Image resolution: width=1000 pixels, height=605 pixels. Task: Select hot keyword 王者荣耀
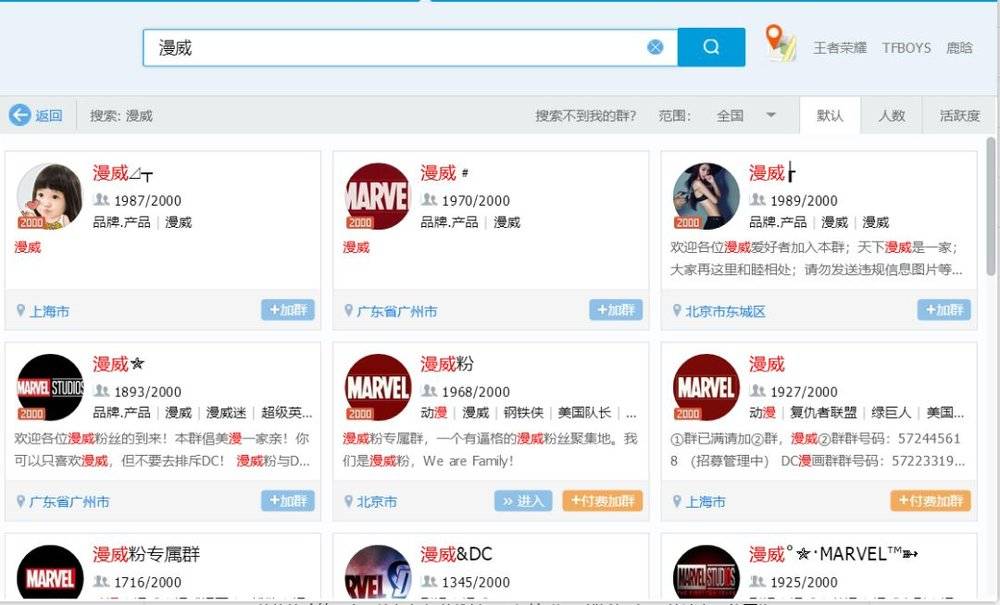pos(840,48)
